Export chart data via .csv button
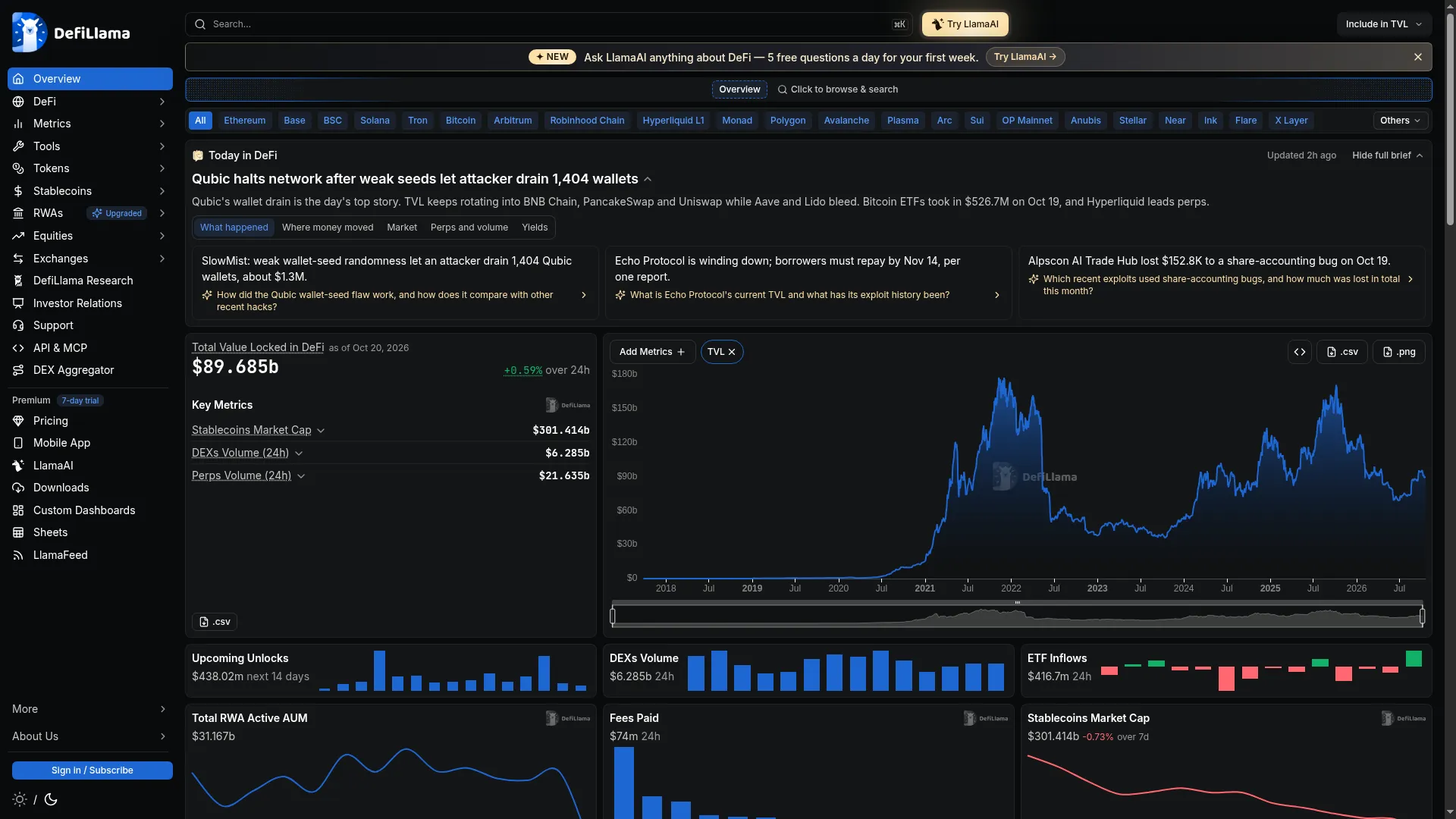The width and height of the screenshot is (1456, 819). (x=1342, y=352)
